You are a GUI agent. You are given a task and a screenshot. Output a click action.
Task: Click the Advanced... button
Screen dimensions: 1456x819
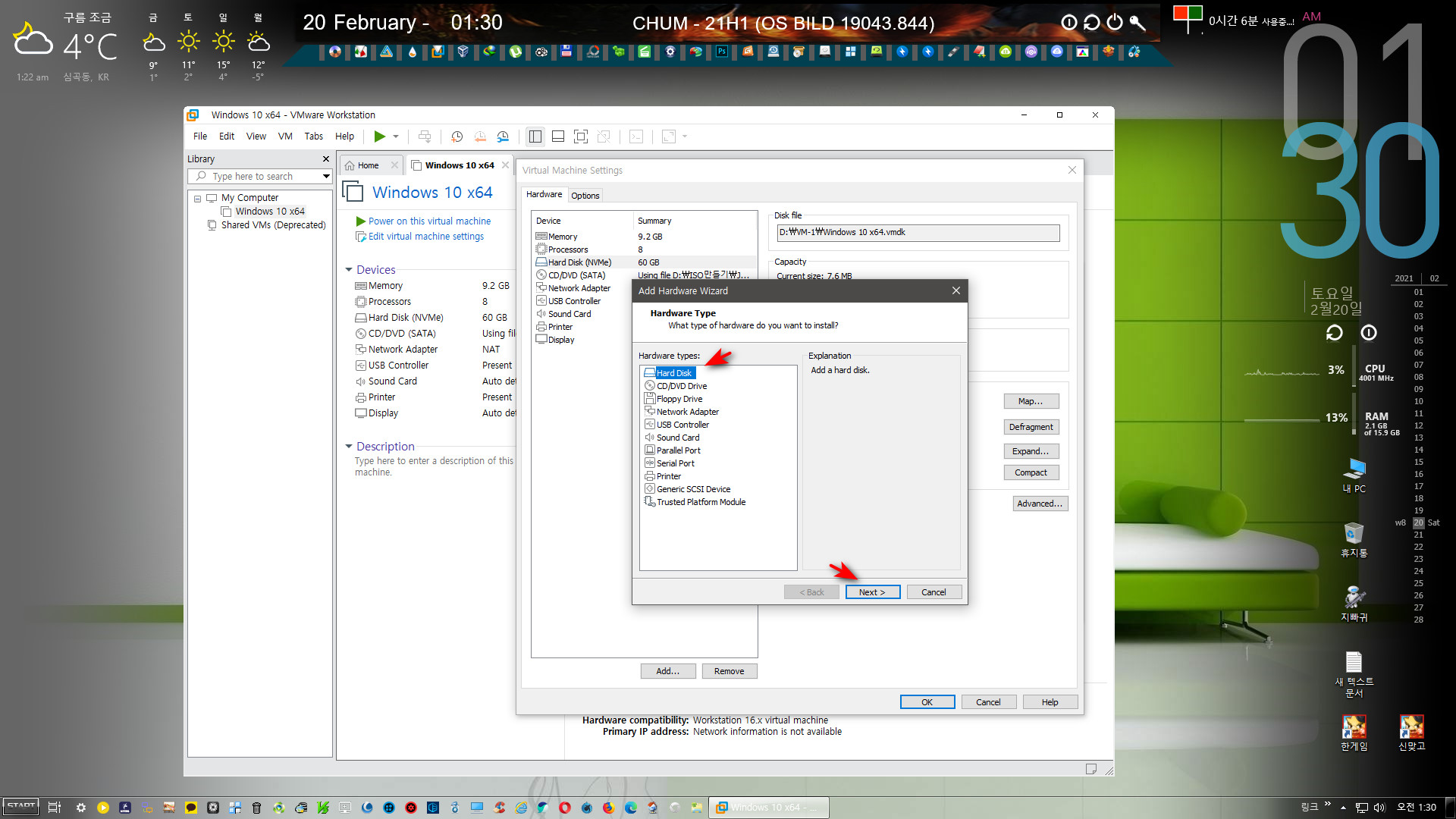(x=1040, y=504)
